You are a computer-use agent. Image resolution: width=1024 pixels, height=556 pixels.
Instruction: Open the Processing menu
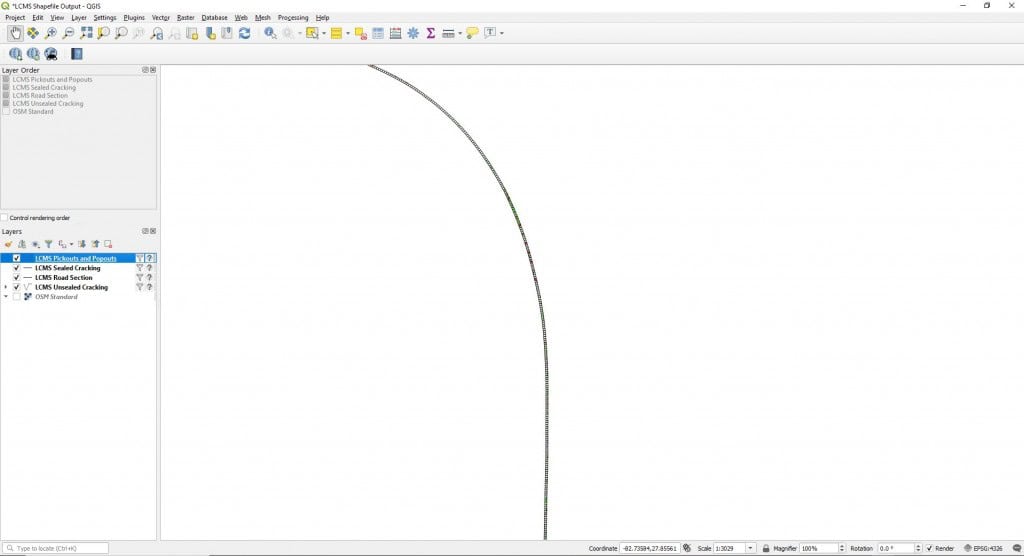click(x=293, y=18)
